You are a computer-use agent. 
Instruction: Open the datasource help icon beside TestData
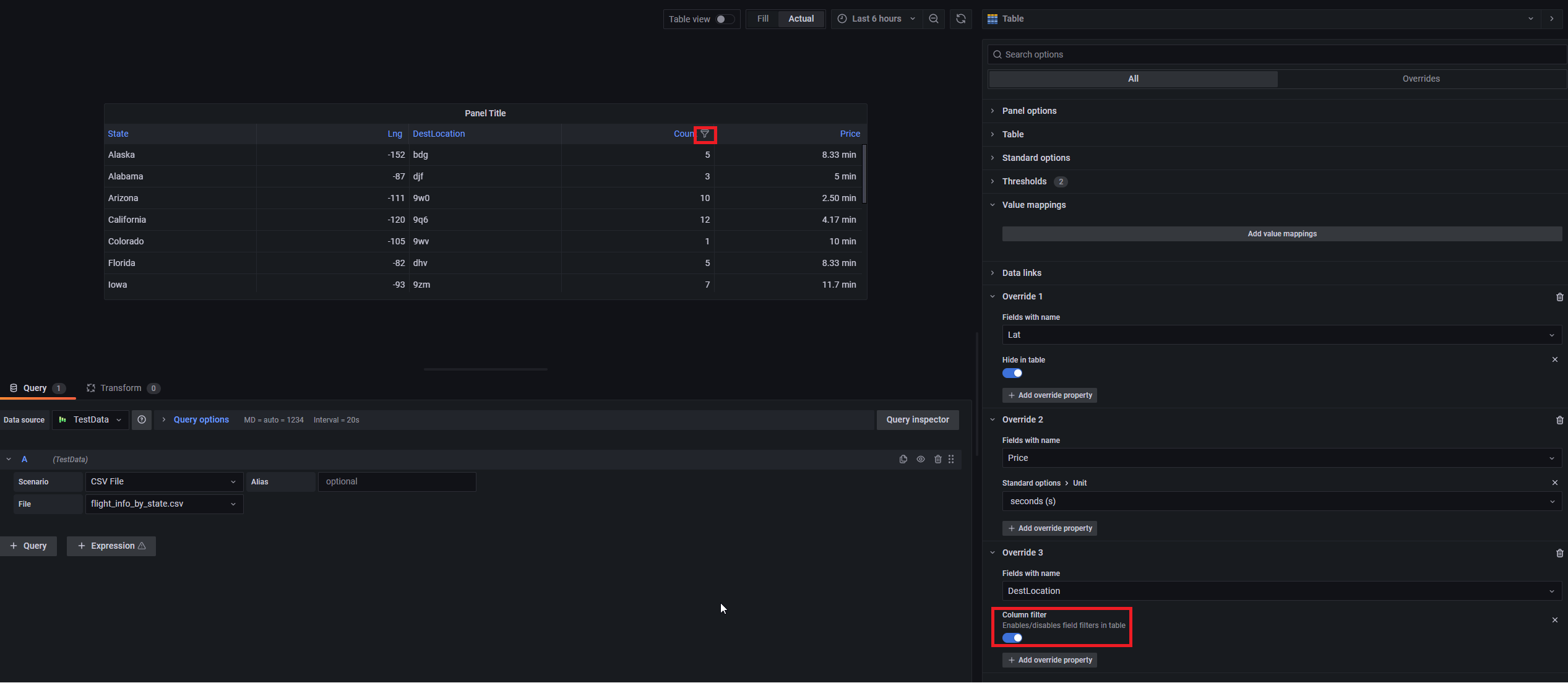[142, 419]
